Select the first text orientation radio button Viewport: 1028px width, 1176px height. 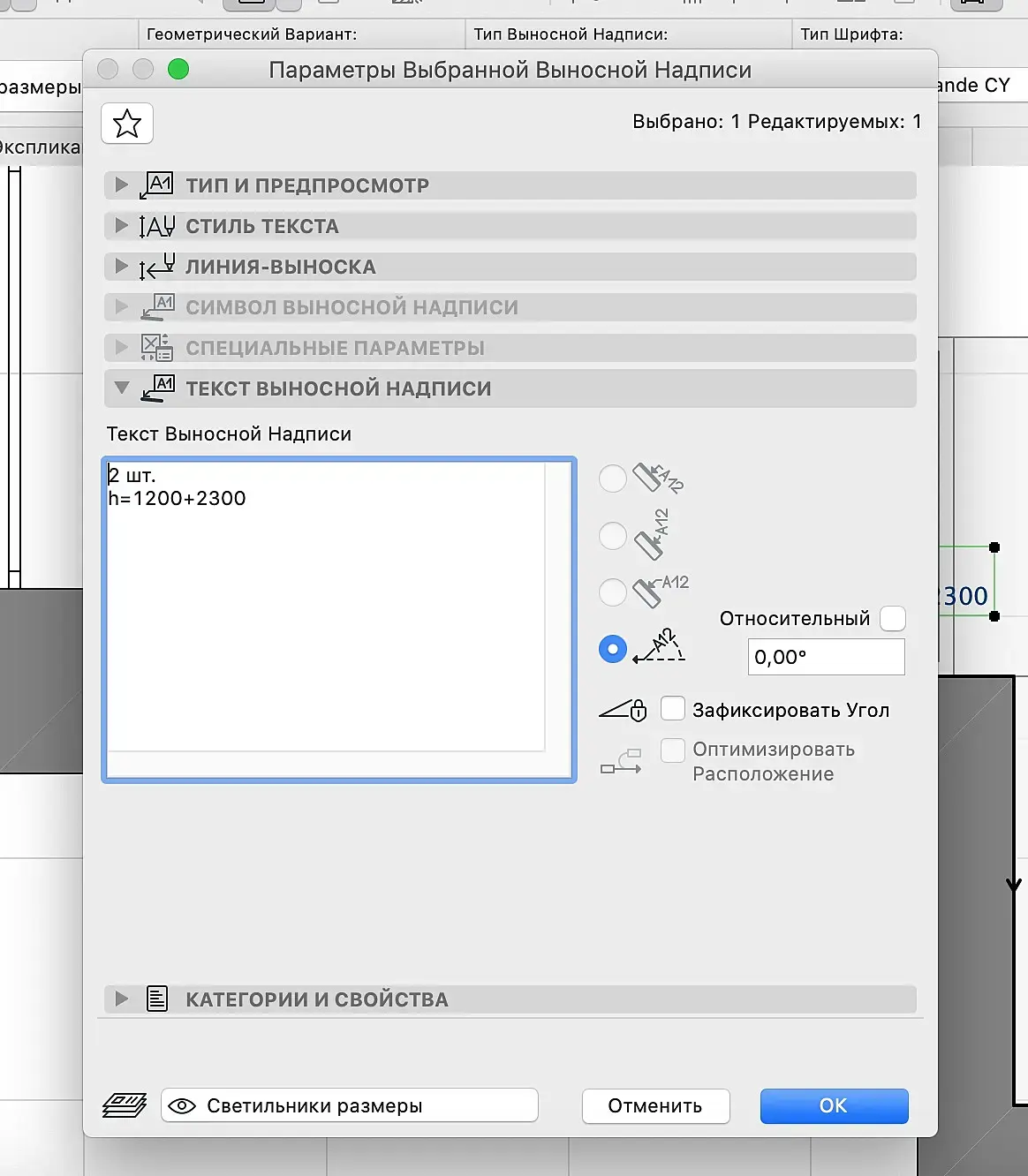613,479
